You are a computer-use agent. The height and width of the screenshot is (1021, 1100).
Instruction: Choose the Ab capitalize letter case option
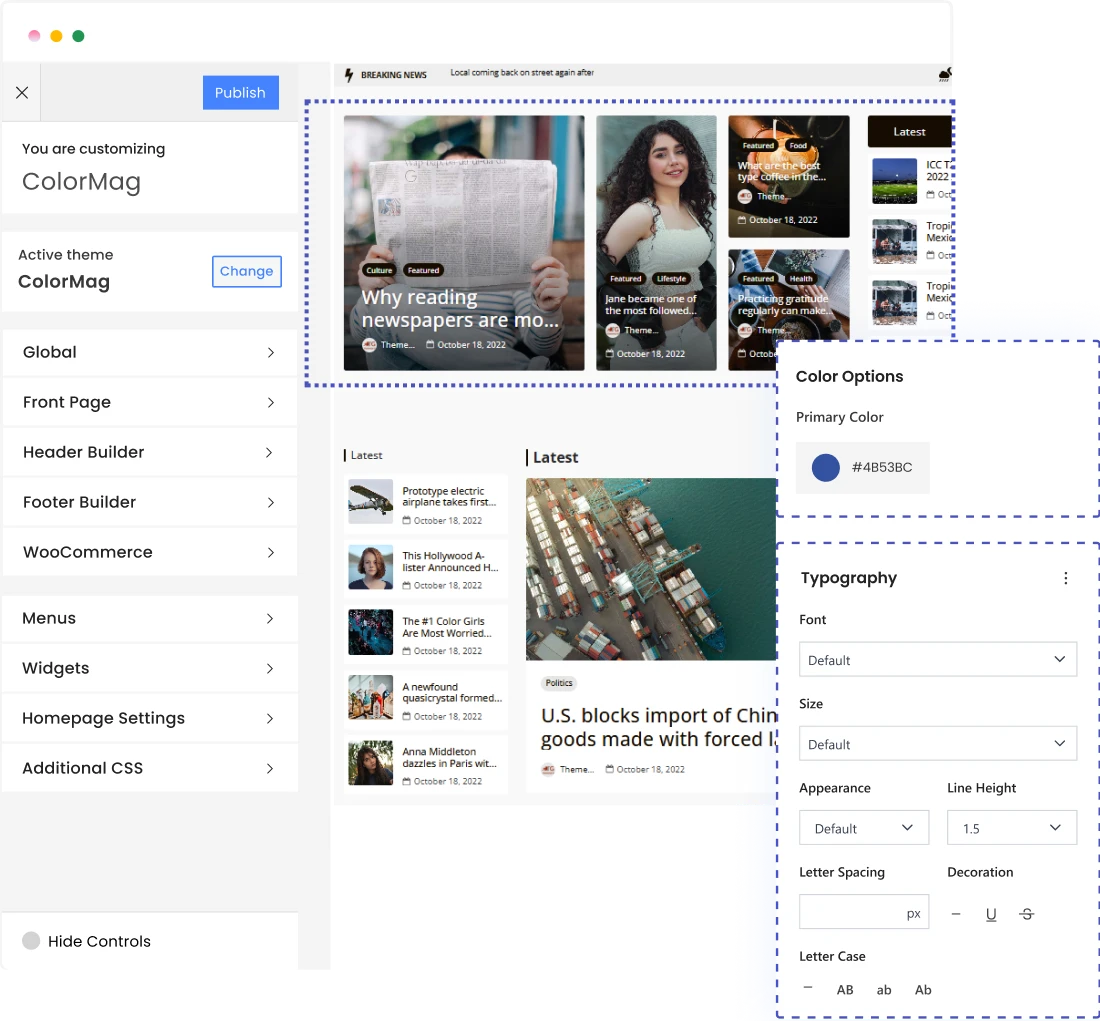coord(922,989)
